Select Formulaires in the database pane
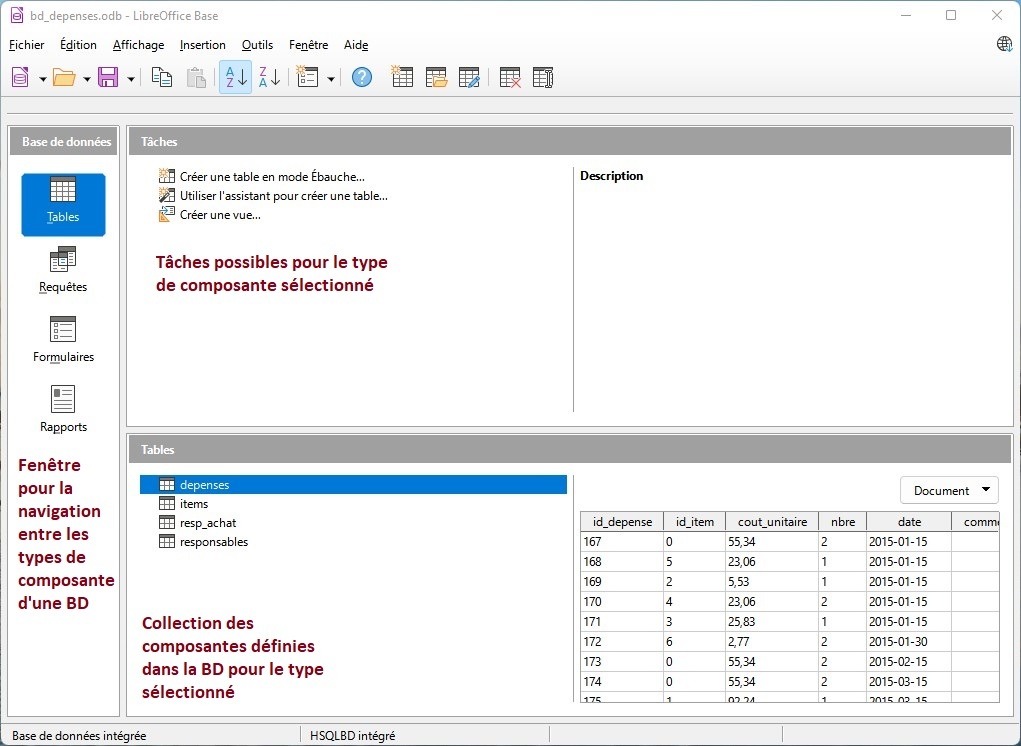1021x746 pixels. [x=63, y=340]
